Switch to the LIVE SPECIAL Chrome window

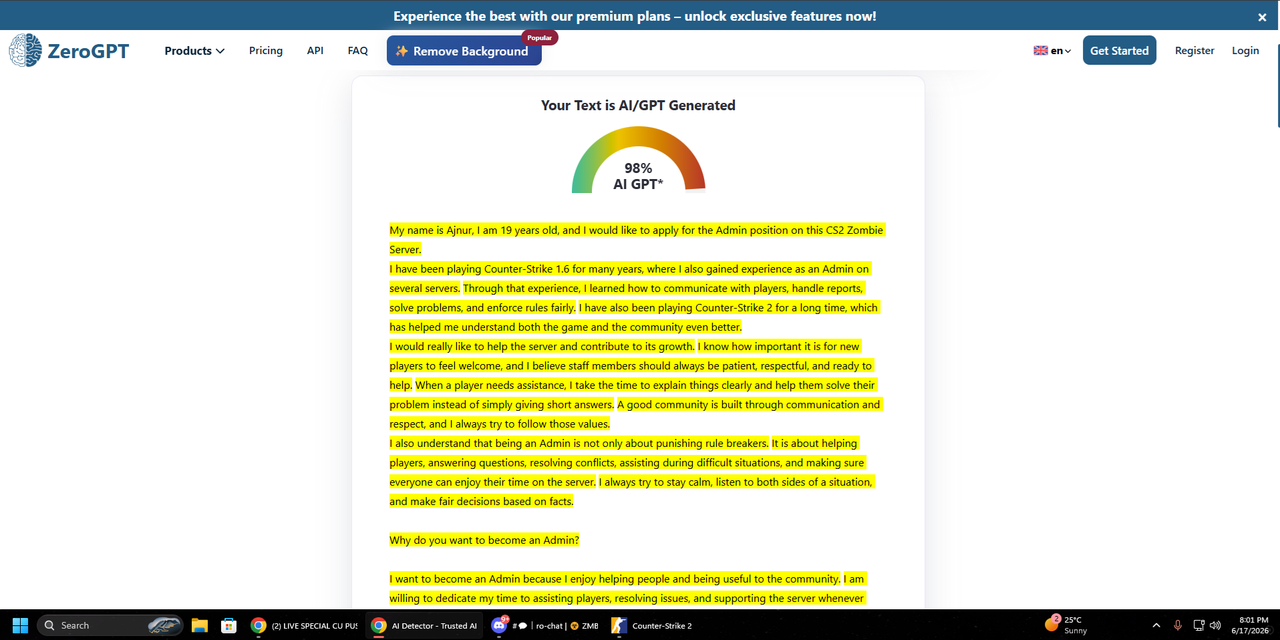pyautogui.click(x=304, y=625)
